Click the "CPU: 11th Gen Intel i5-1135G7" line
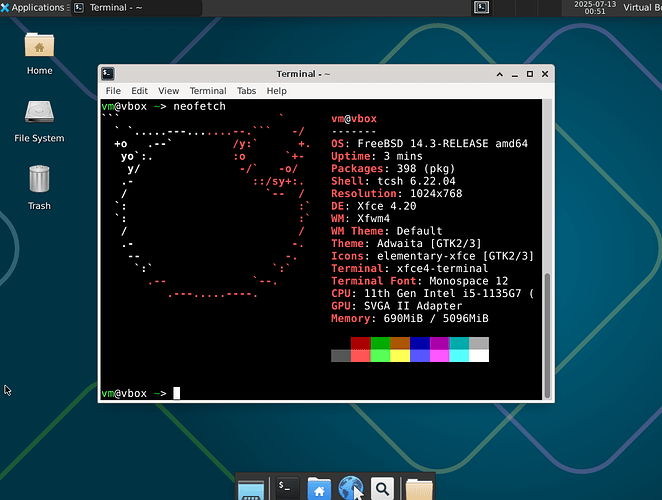This screenshot has height=500, width=662. click(x=432, y=293)
